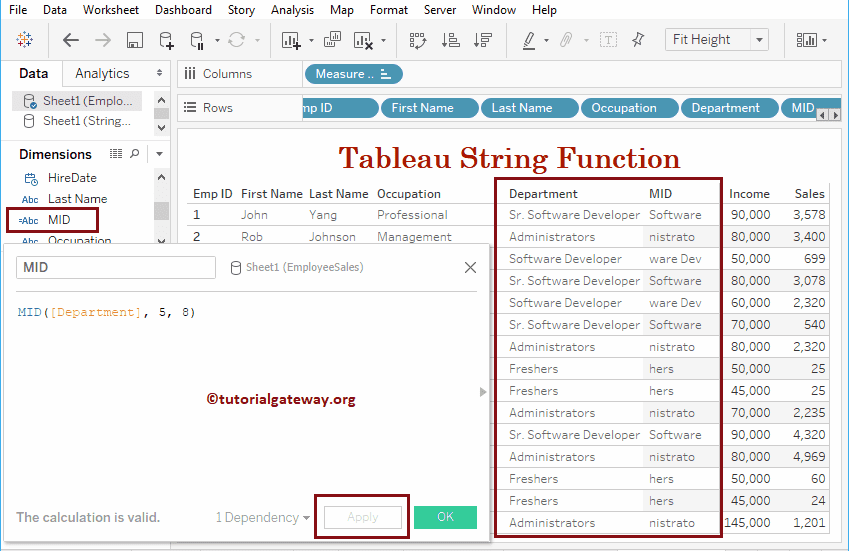Click the fix axes pin icon
Screen dimensions: 849x551
[x=638, y=39]
